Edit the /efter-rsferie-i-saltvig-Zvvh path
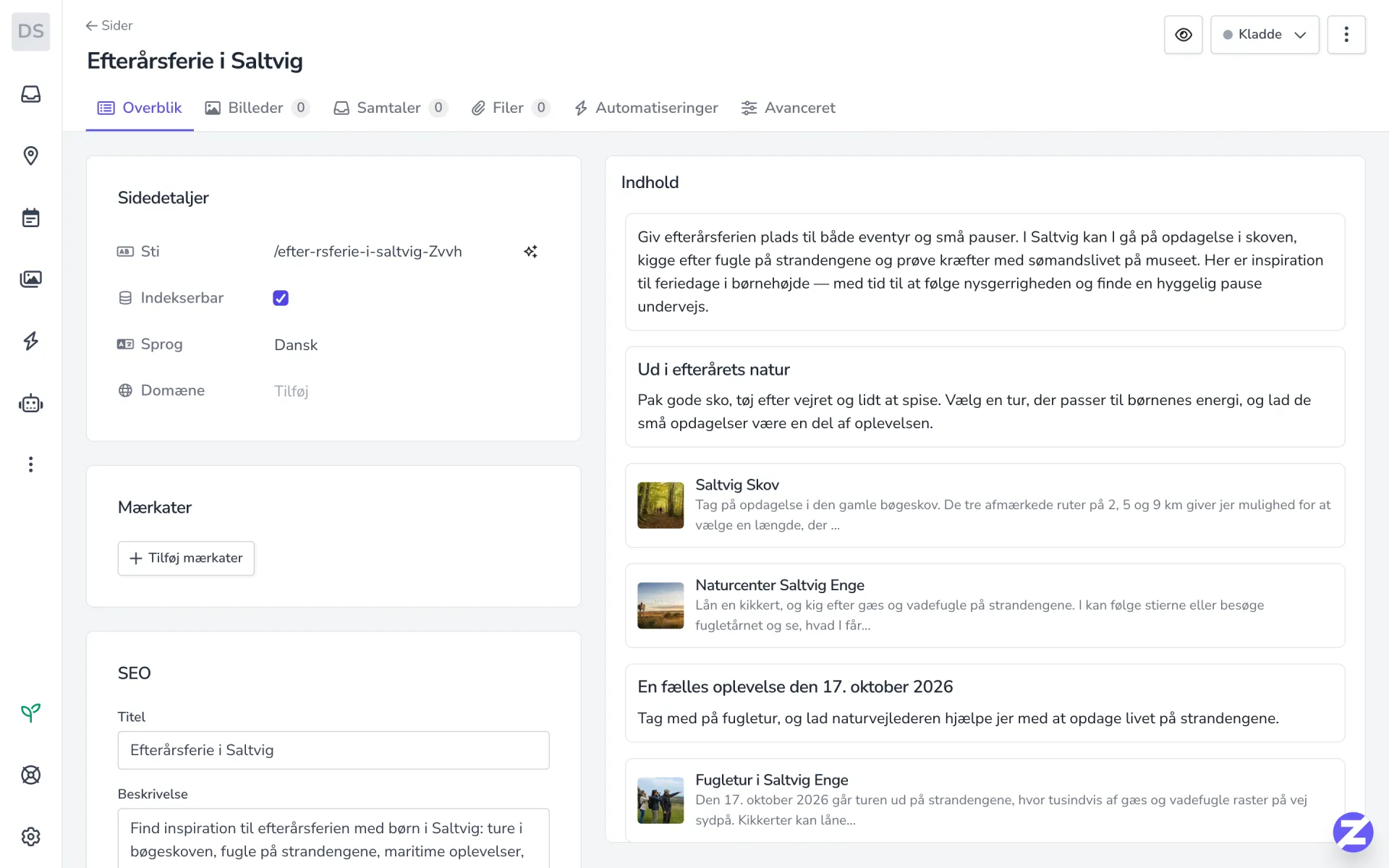The width and height of the screenshot is (1389, 868). click(368, 252)
